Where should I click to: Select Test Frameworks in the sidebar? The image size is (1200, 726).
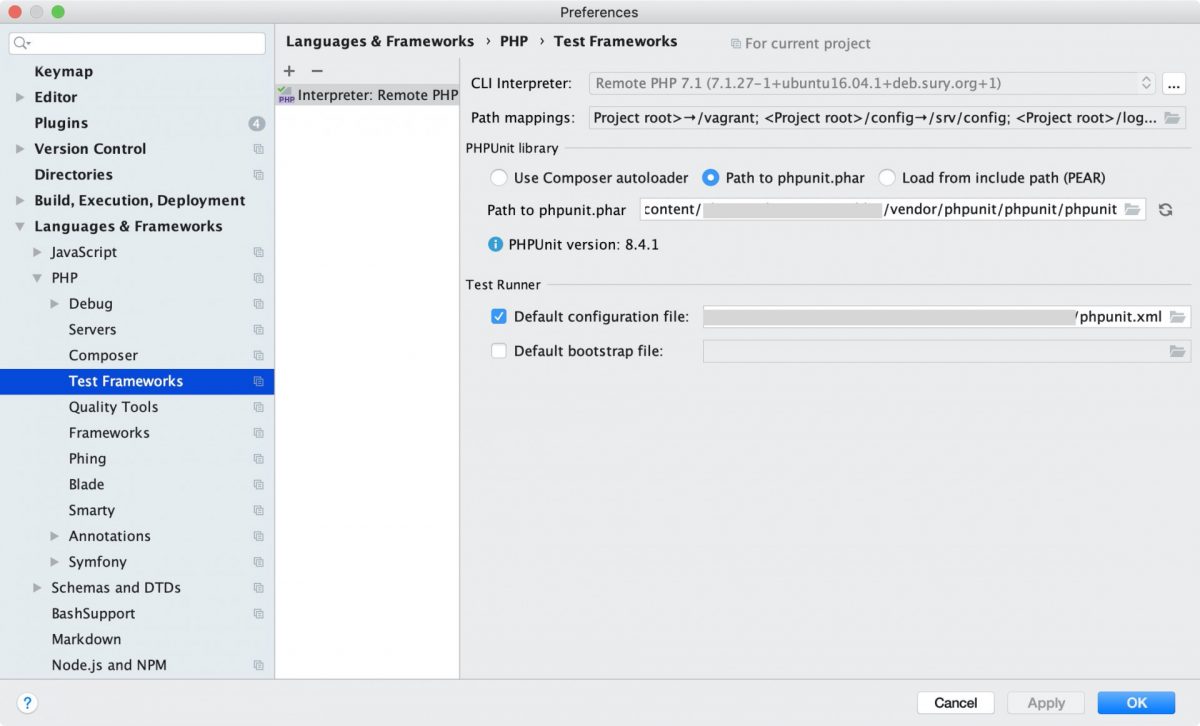coord(137,381)
